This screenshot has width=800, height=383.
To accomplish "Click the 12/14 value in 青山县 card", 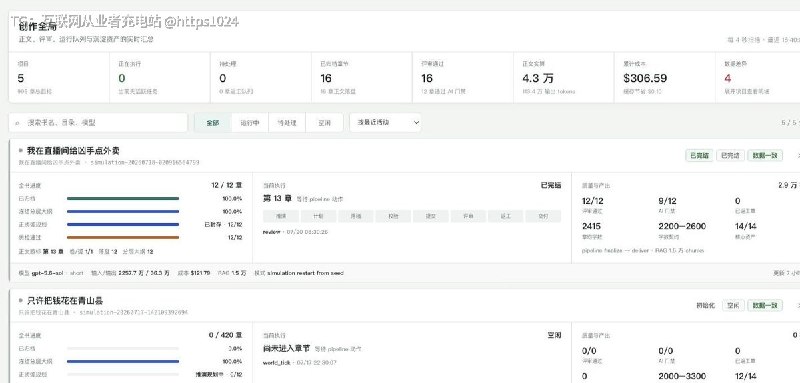I will [745, 376].
